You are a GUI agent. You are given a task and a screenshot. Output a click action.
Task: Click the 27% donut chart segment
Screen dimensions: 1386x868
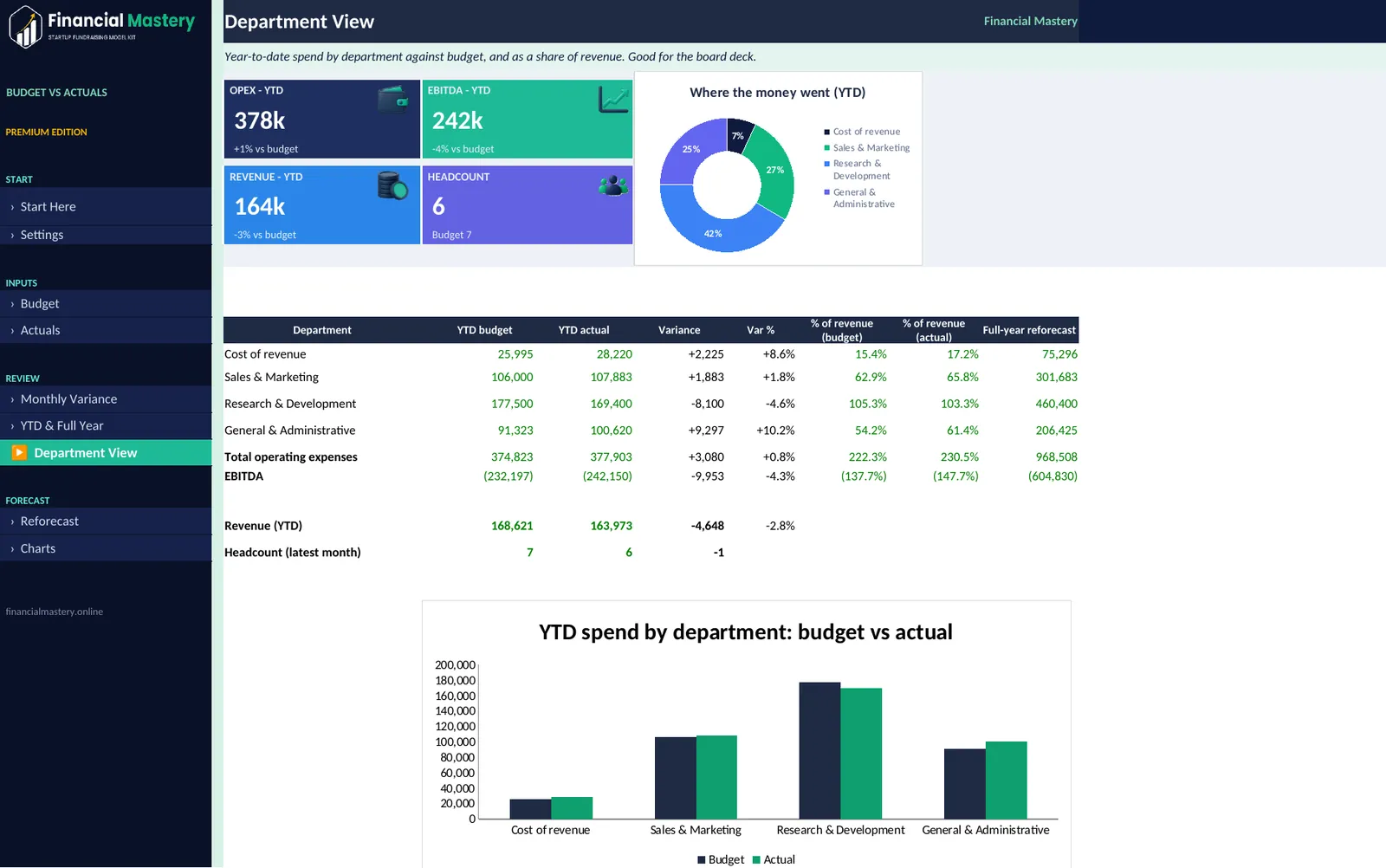pos(774,170)
